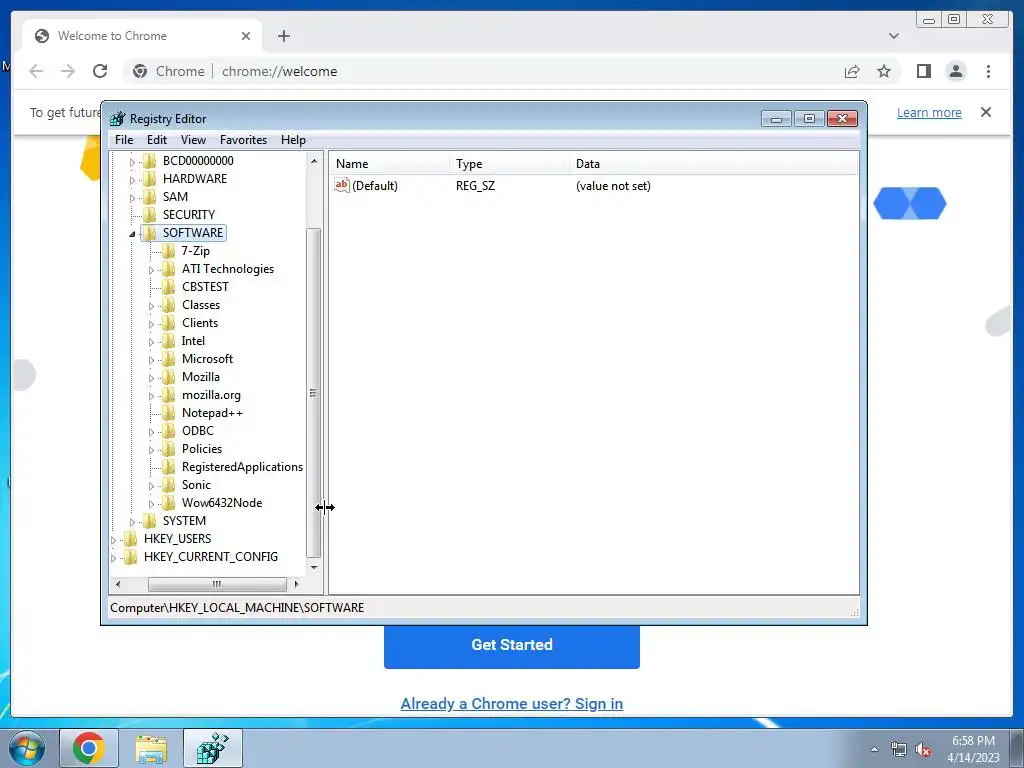Select the Clients key folder icon

[168, 323]
